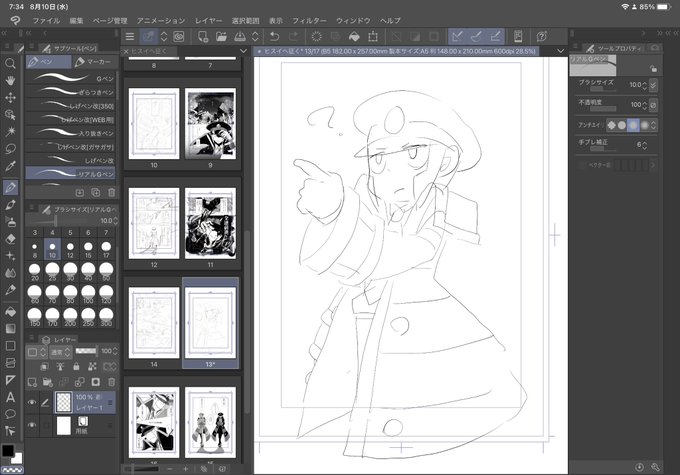Expand the page manager tab dropdown chevron

click(x=243, y=51)
